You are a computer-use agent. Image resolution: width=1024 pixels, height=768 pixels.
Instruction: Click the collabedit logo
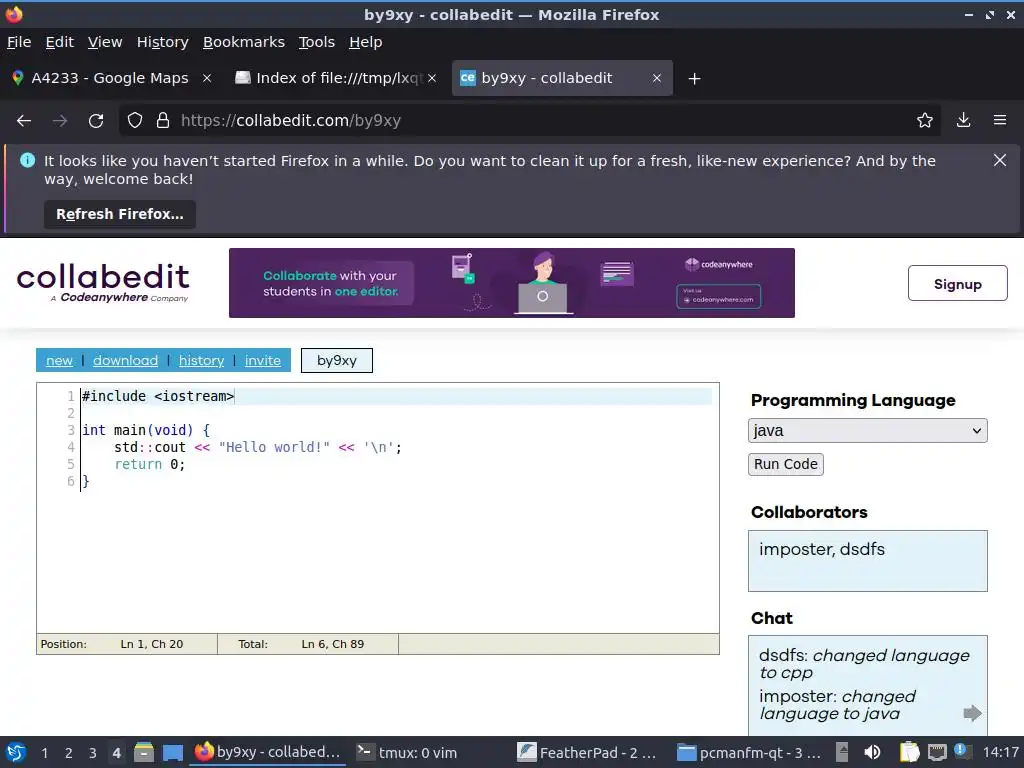(103, 283)
